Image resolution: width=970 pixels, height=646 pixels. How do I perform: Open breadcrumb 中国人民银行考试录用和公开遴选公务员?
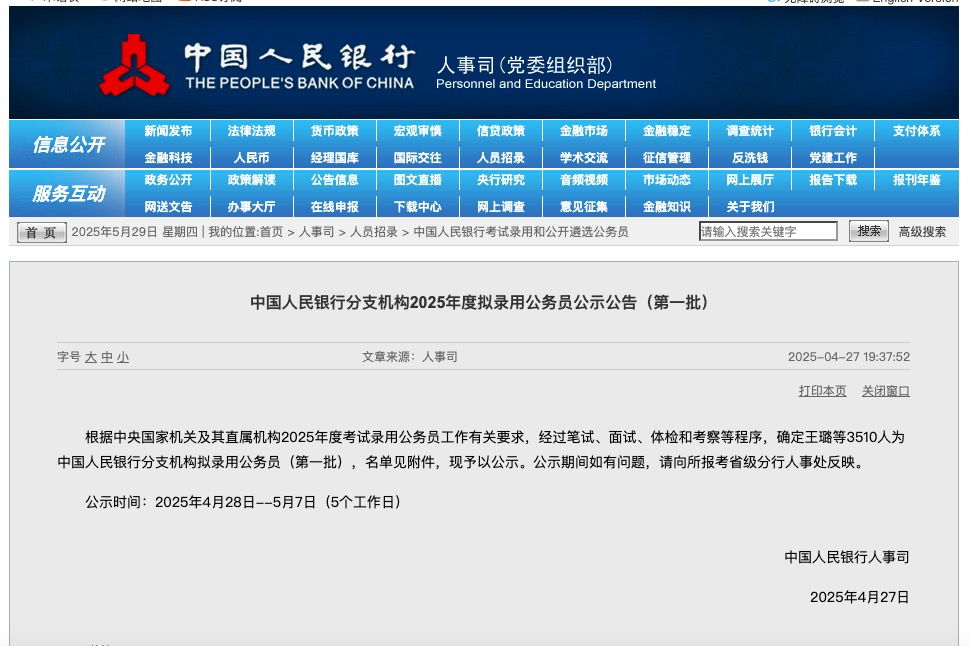[521, 232]
